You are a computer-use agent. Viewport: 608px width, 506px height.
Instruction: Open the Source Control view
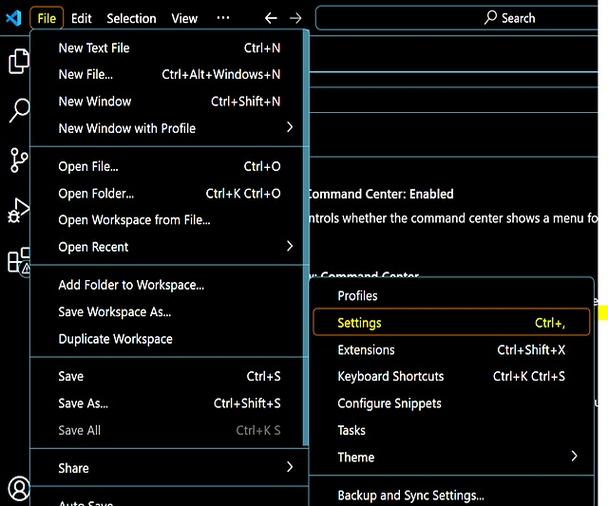click(x=19, y=160)
